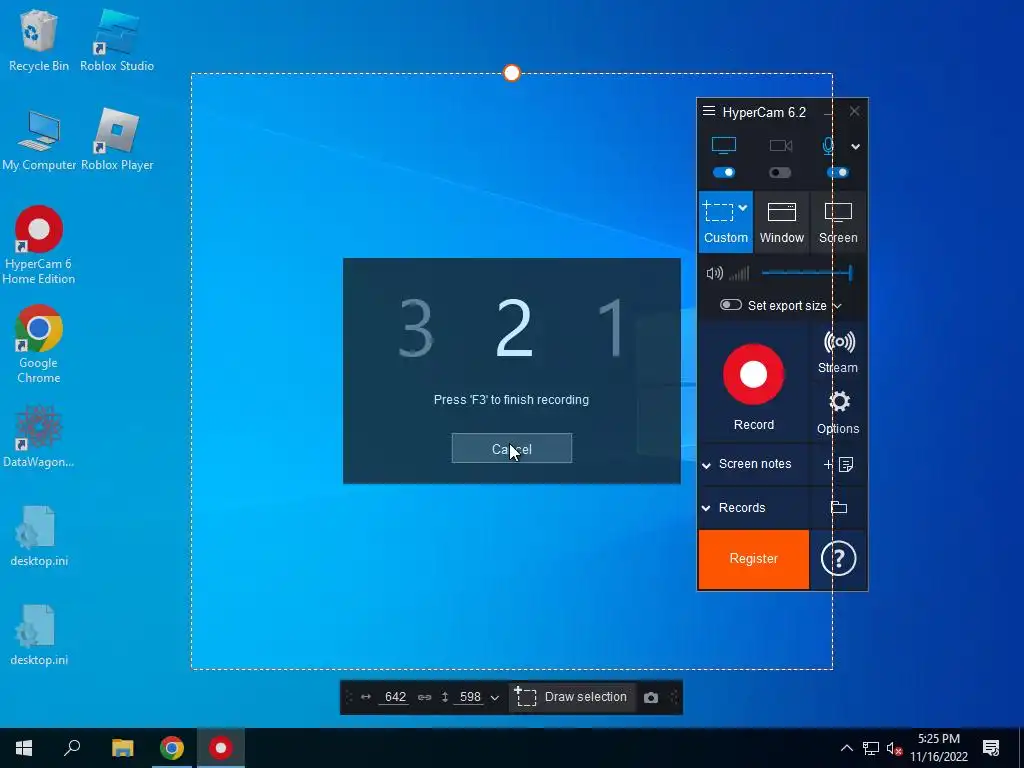
Task: Open the Custom area dropdown arrow
Action: (743, 208)
